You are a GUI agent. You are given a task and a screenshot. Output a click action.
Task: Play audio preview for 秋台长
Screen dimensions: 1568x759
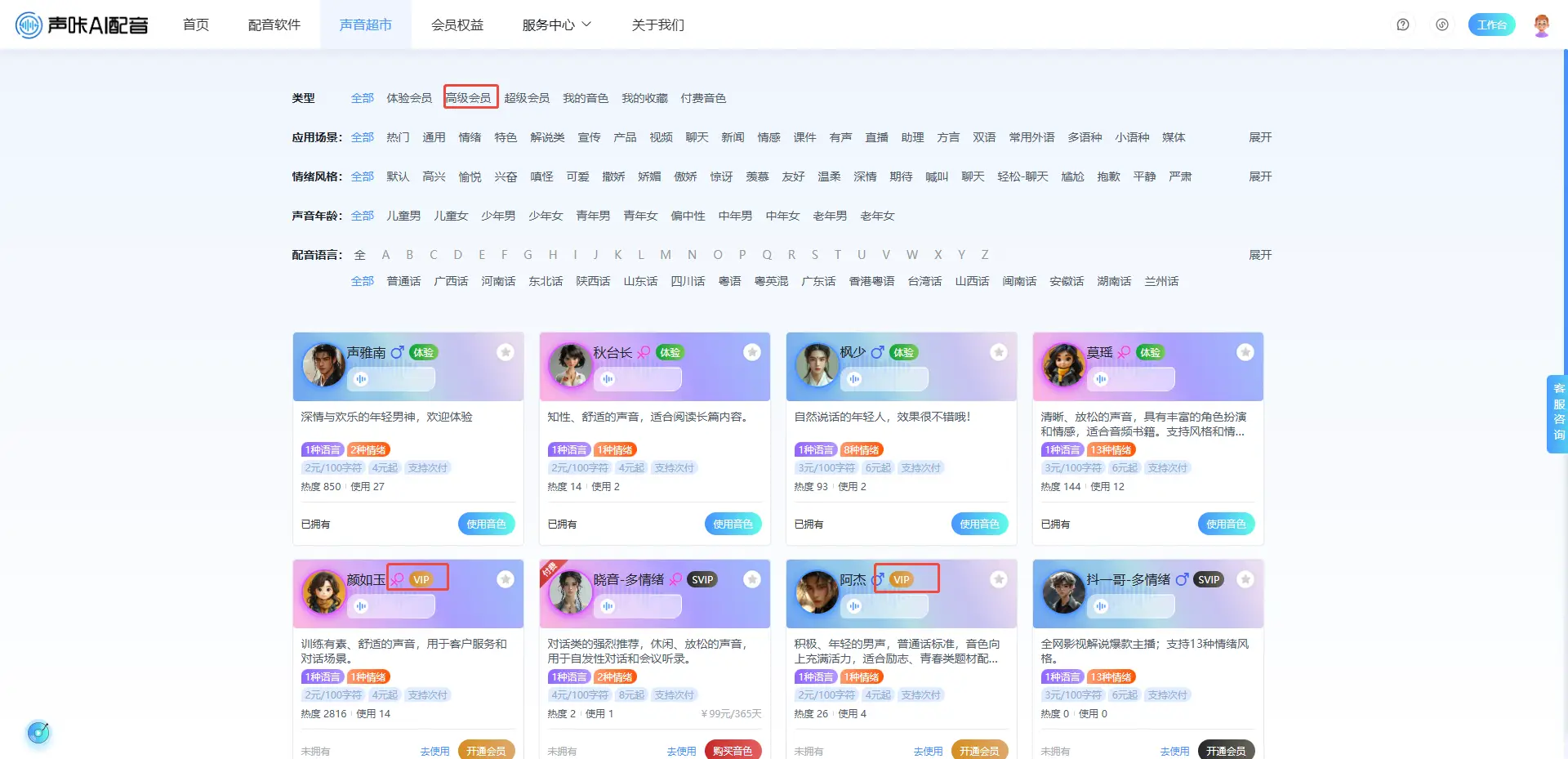click(608, 379)
